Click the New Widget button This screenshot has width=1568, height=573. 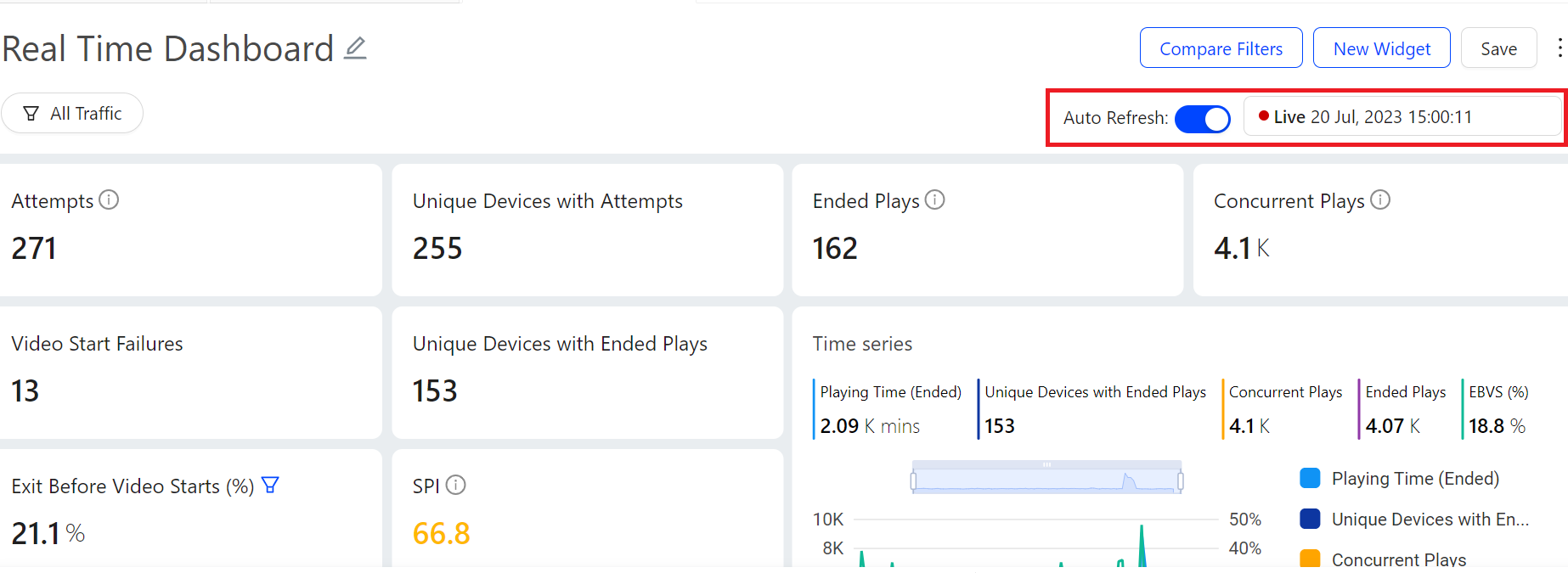[1381, 48]
